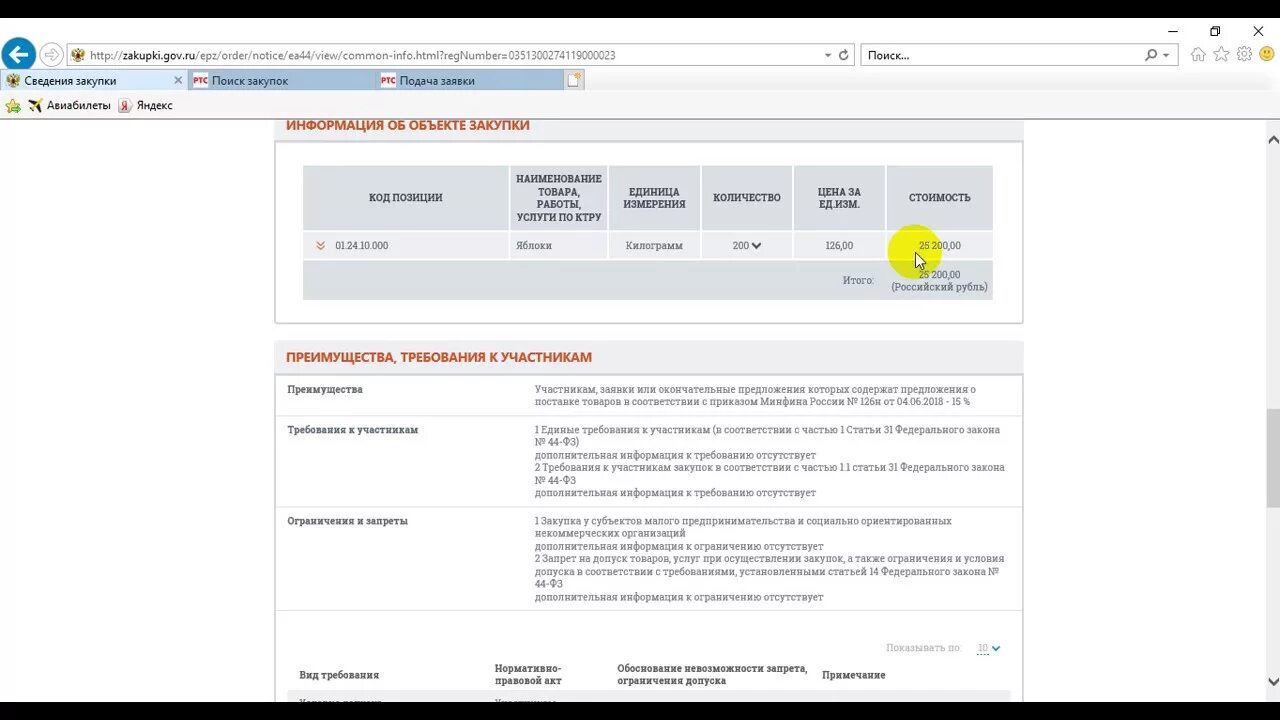Click the Преимущества row label
This screenshot has width=1280, height=720.
pyautogui.click(x=325, y=389)
